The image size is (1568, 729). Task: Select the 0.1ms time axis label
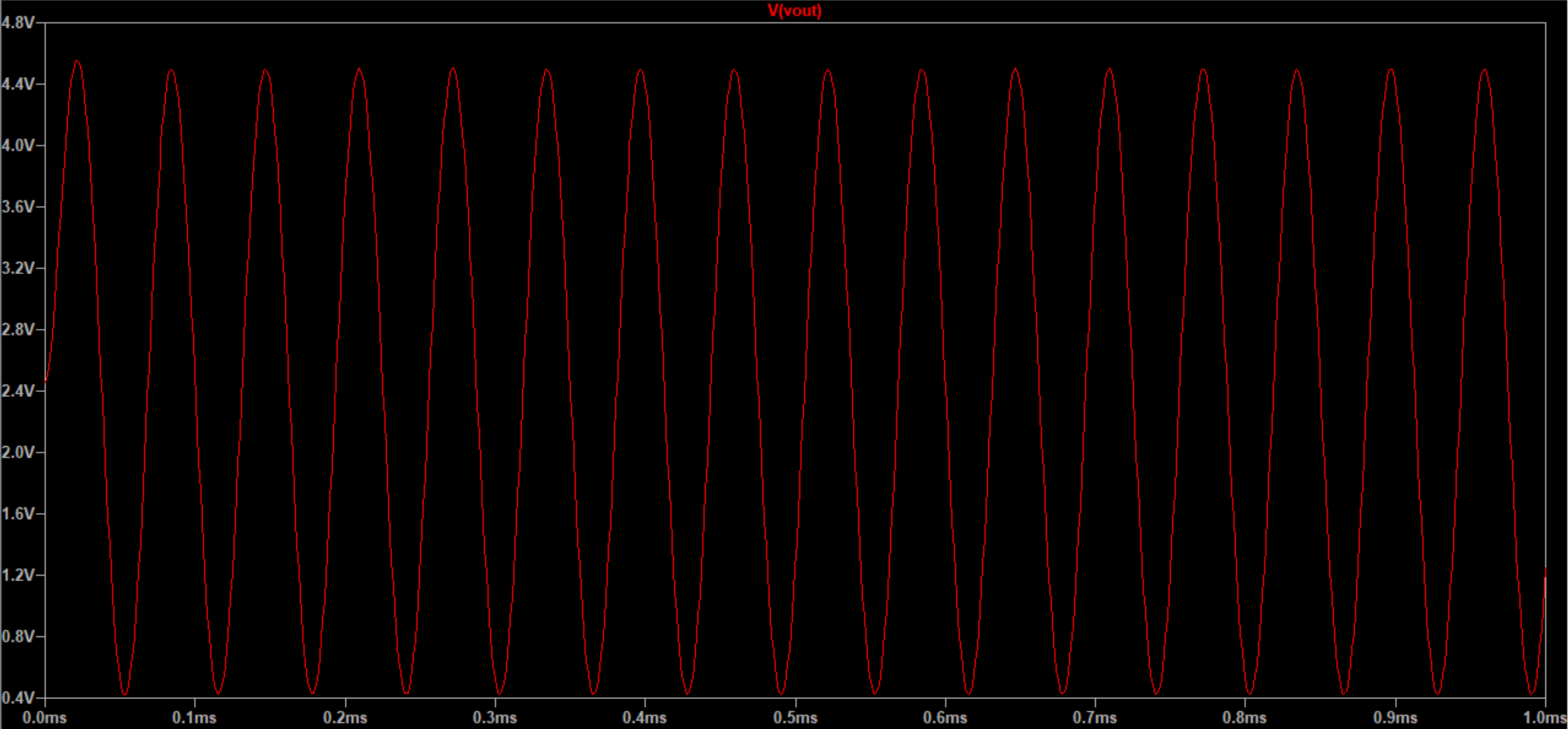click(x=195, y=718)
